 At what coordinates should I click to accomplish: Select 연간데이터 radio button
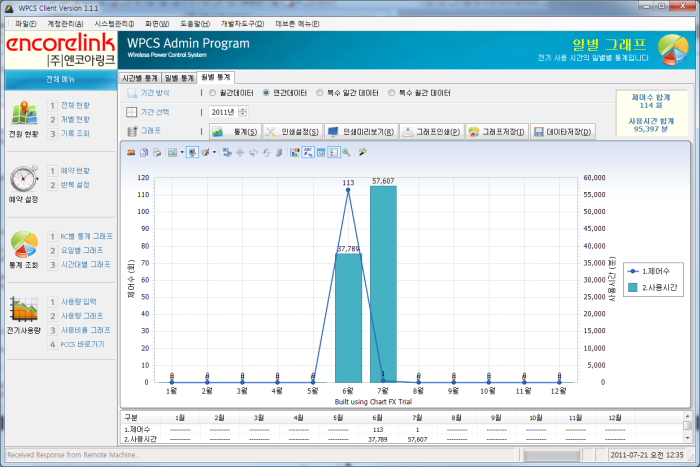tap(266, 93)
